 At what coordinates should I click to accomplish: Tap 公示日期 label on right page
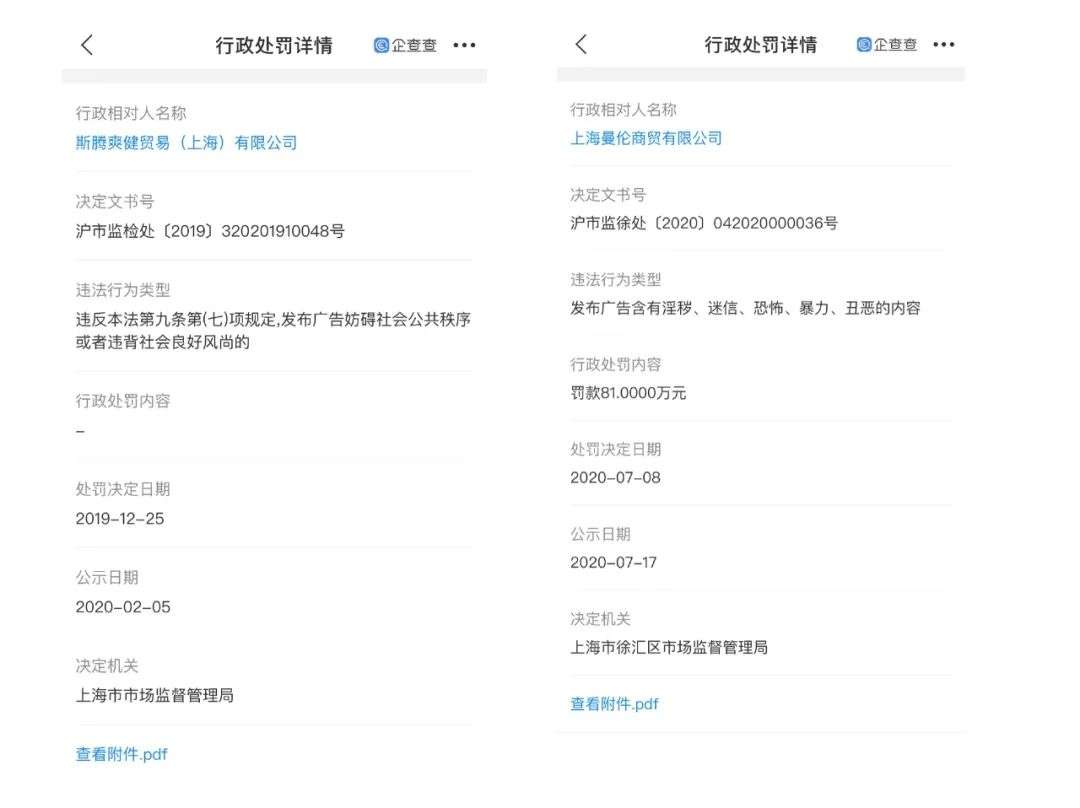click(601, 534)
